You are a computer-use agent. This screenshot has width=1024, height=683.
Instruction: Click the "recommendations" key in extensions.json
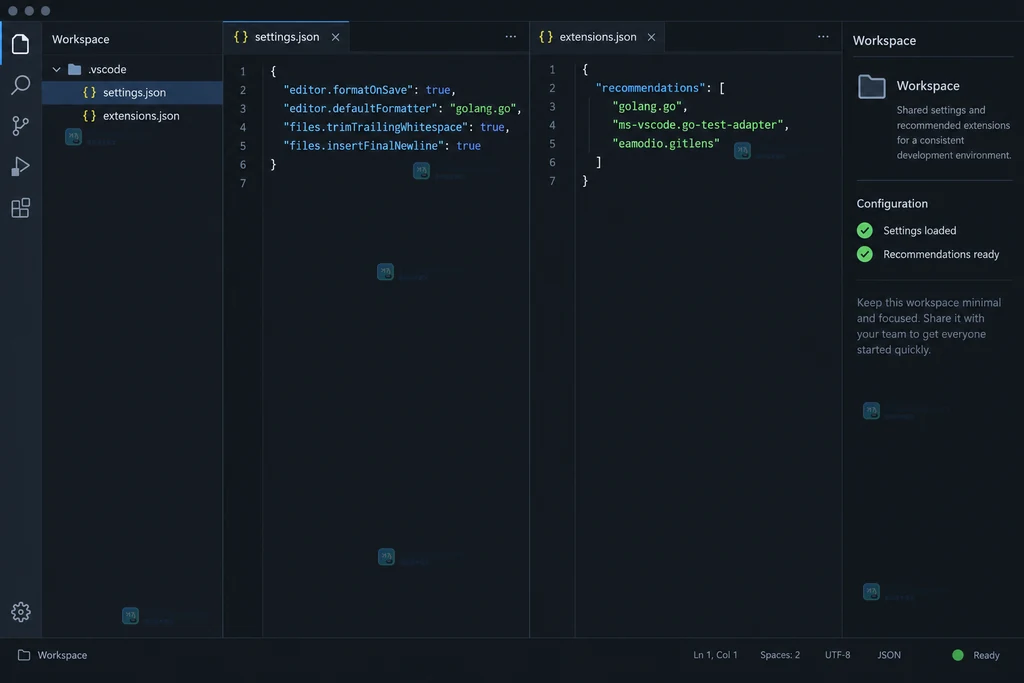650,88
